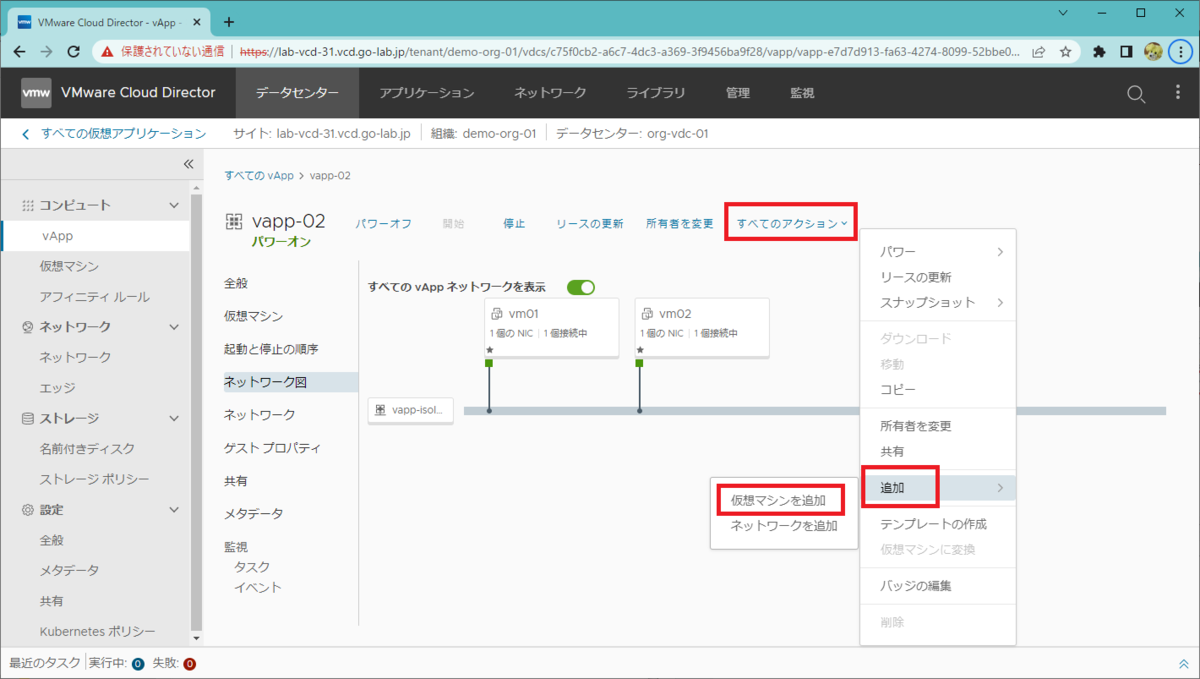Open the すべてのアクション dropdown
Image resolution: width=1200 pixels, height=679 pixels.
click(792, 223)
